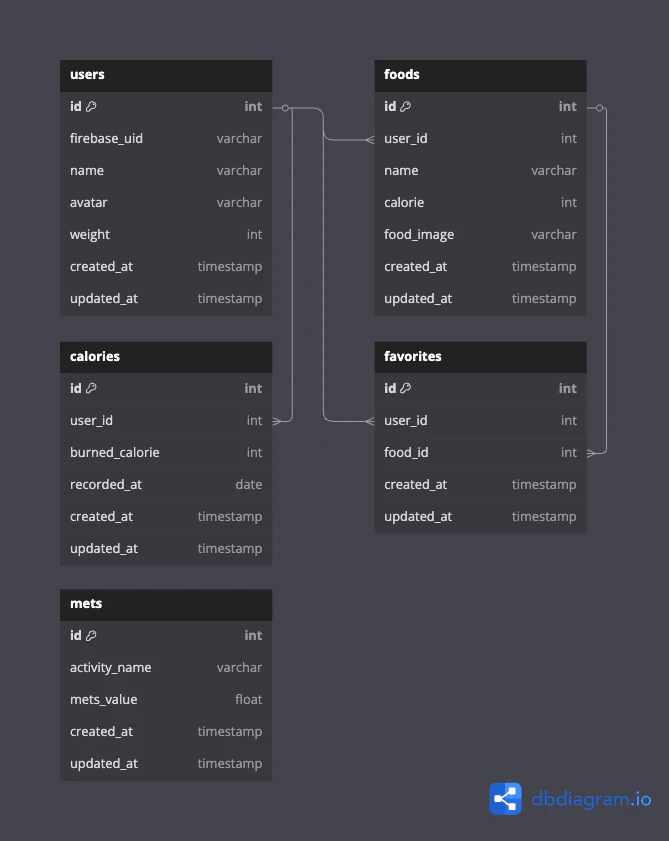Click the key icon beside mets id
Image resolution: width=669 pixels, height=841 pixels.
[x=91, y=636]
